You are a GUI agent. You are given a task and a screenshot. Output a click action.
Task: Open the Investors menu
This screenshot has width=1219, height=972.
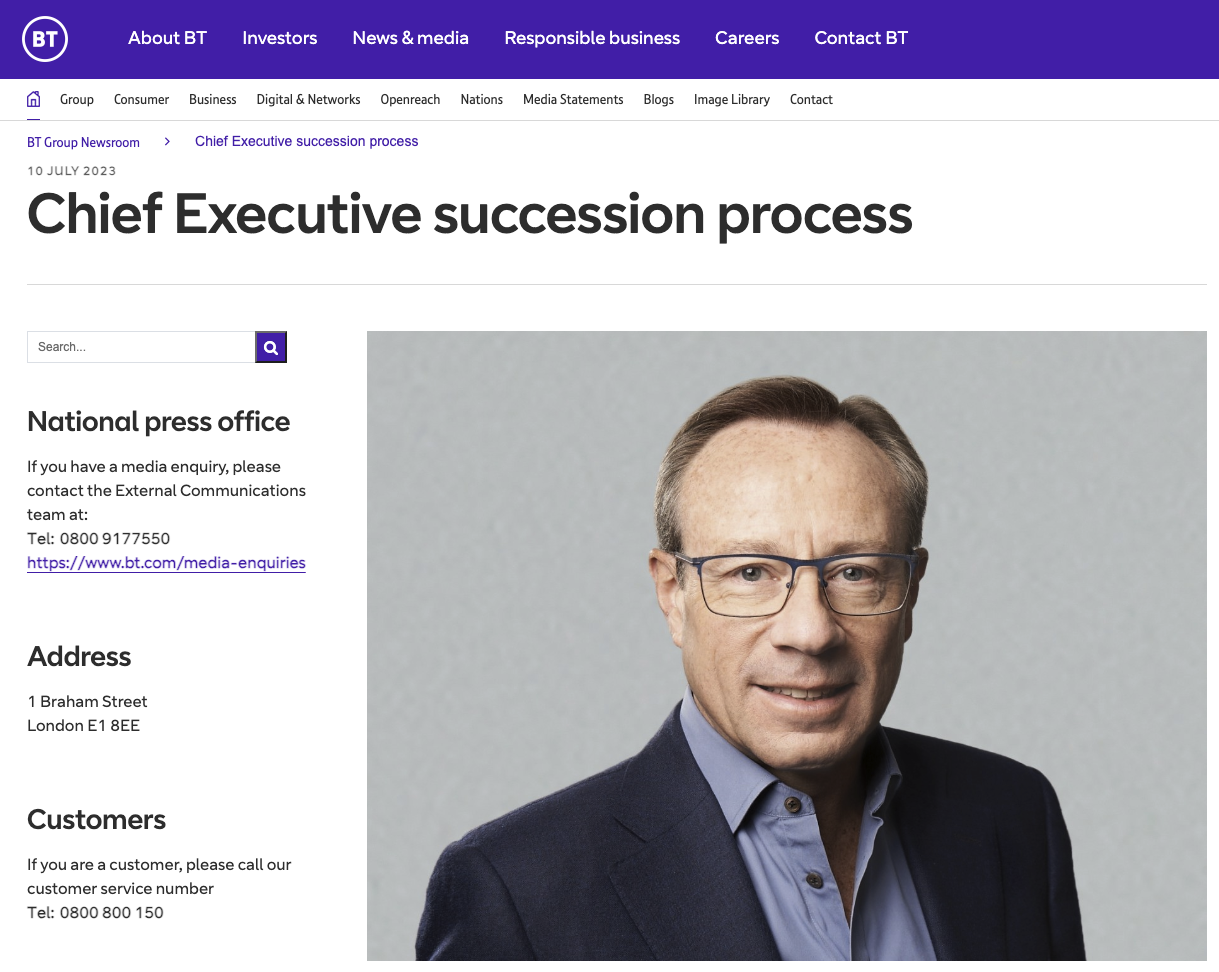click(x=280, y=38)
